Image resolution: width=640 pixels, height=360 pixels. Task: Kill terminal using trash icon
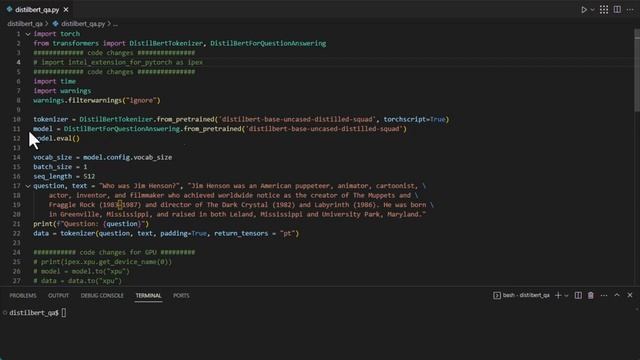point(591,296)
